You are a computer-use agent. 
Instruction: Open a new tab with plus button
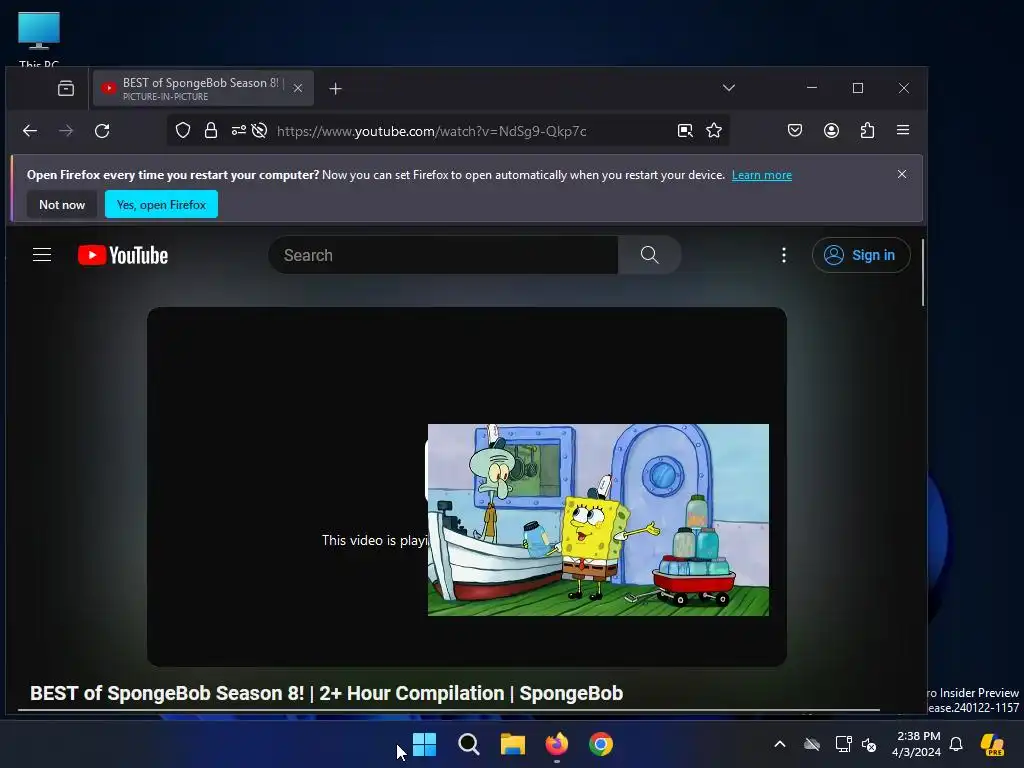(x=335, y=88)
